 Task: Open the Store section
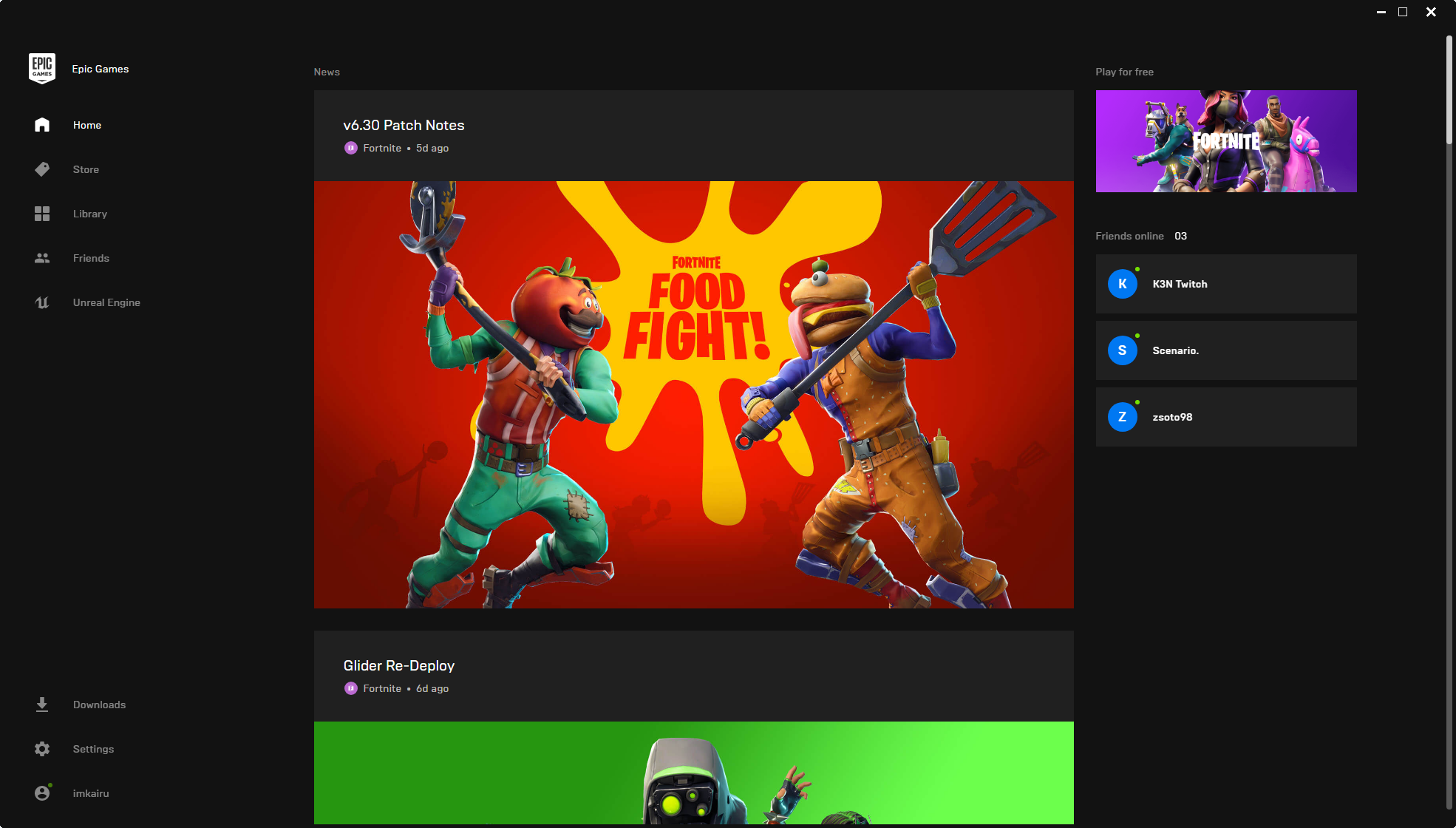(x=85, y=169)
